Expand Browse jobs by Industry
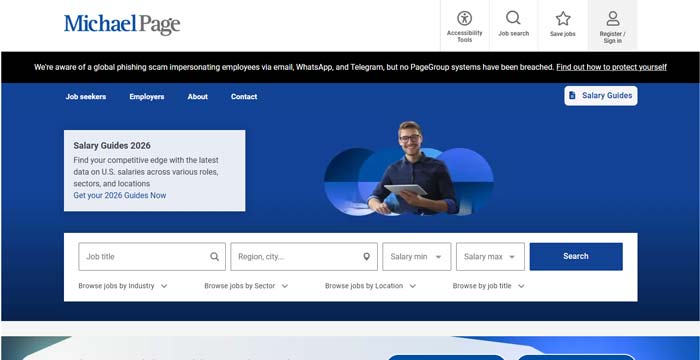The image size is (700, 360). [123, 286]
